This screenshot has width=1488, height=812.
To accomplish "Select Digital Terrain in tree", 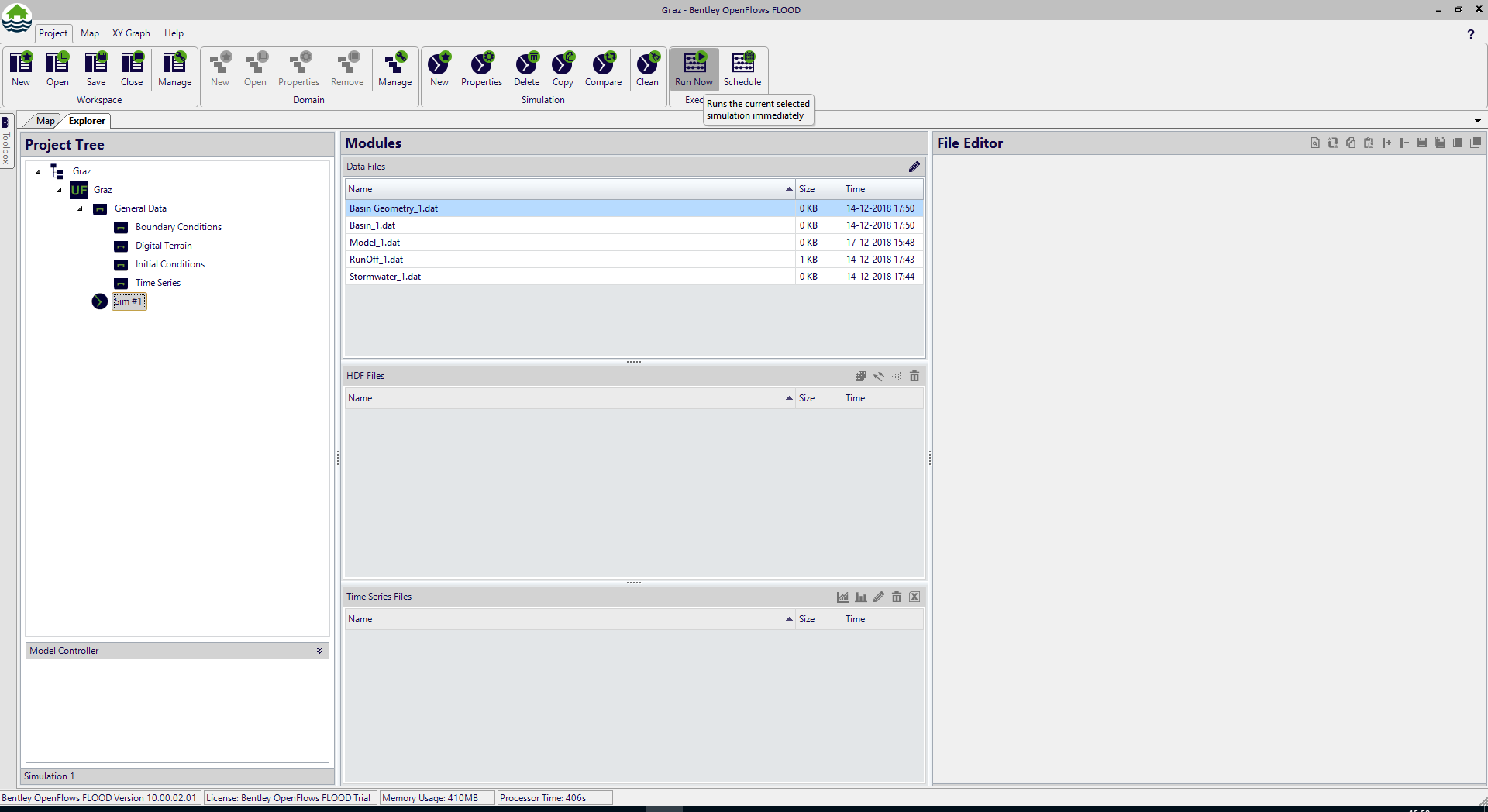I will pos(164,246).
